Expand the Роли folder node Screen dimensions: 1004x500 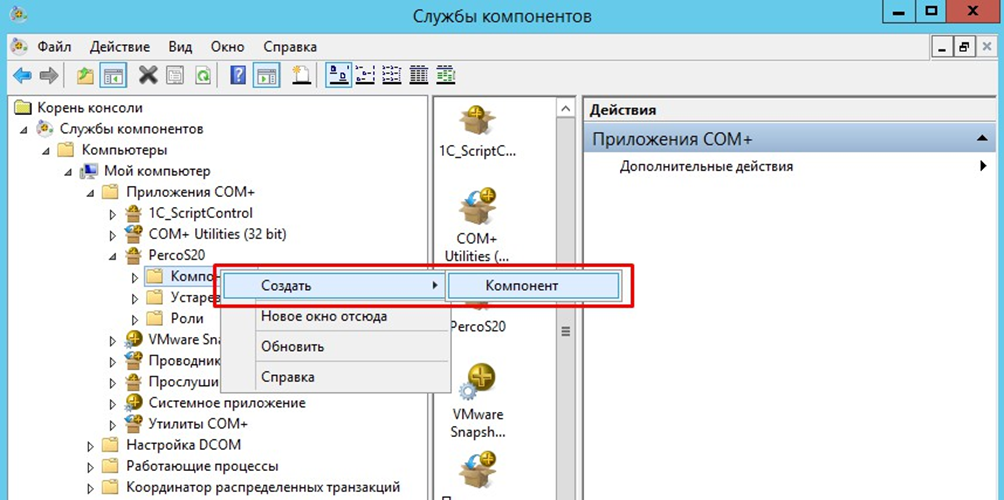(134, 319)
